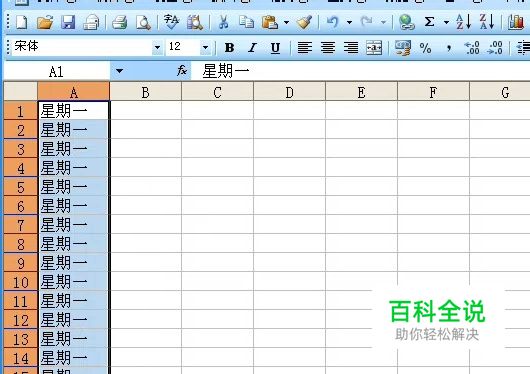Launch the Chart Wizard icon
Viewport: 530px width, 374px height.
point(515,22)
